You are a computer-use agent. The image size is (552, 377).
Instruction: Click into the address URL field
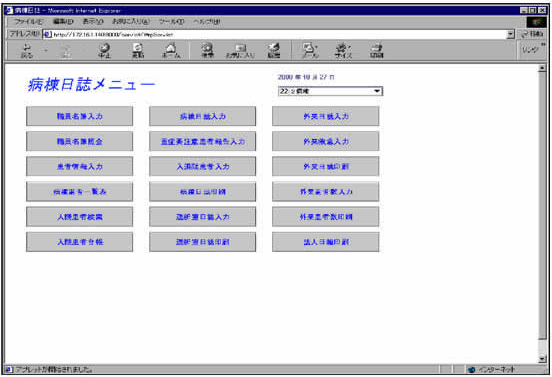coord(278,34)
